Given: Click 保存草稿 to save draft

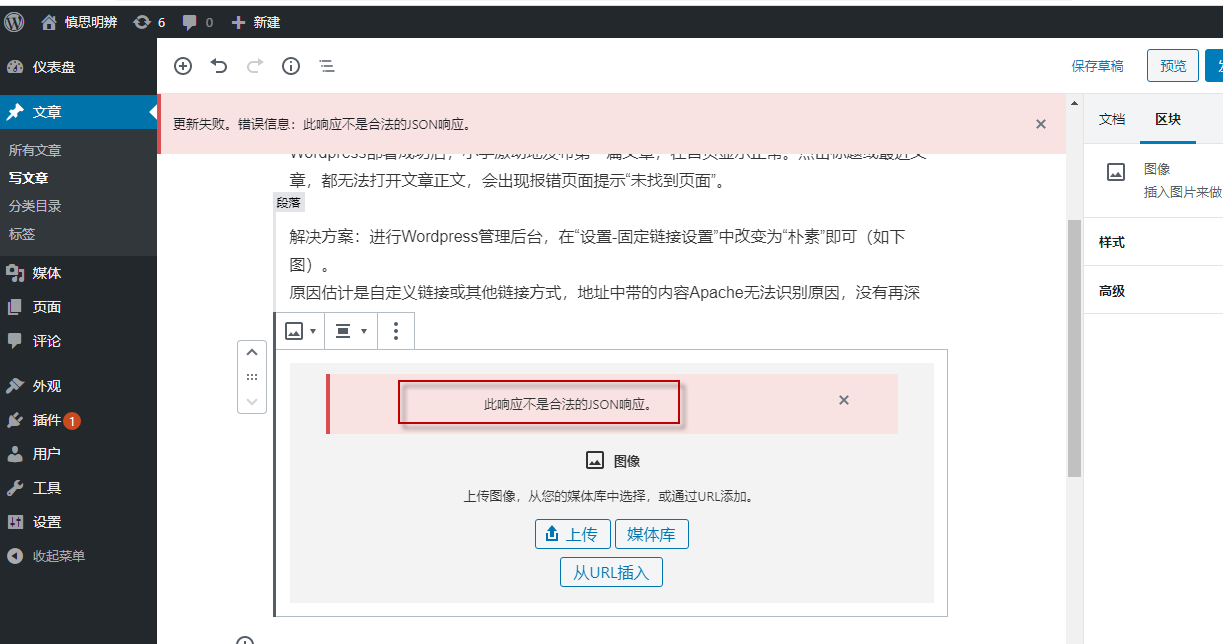Looking at the screenshot, I should 1097,66.
